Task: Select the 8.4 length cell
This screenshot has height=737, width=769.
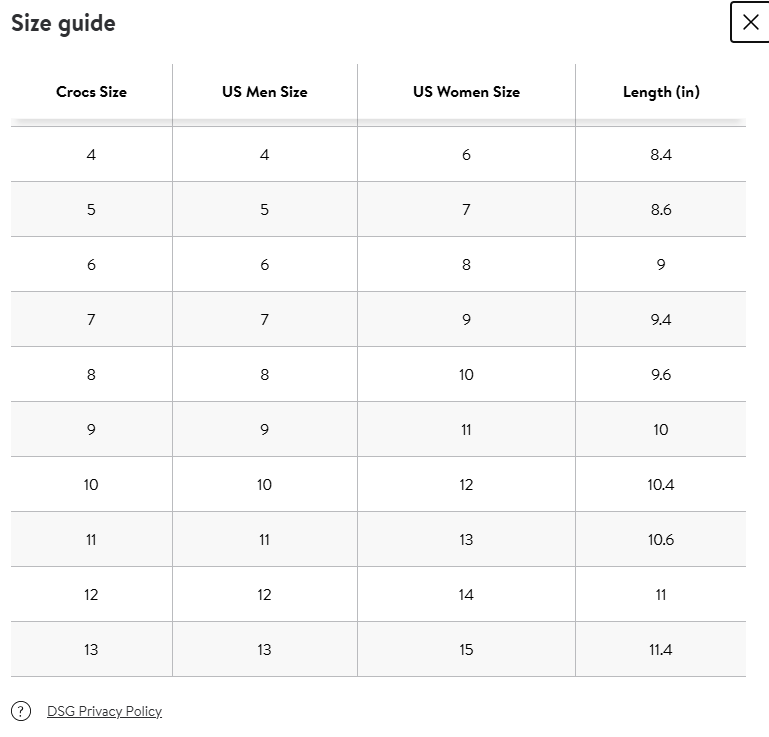Action: pyautogui.click(x=660, y=155)
